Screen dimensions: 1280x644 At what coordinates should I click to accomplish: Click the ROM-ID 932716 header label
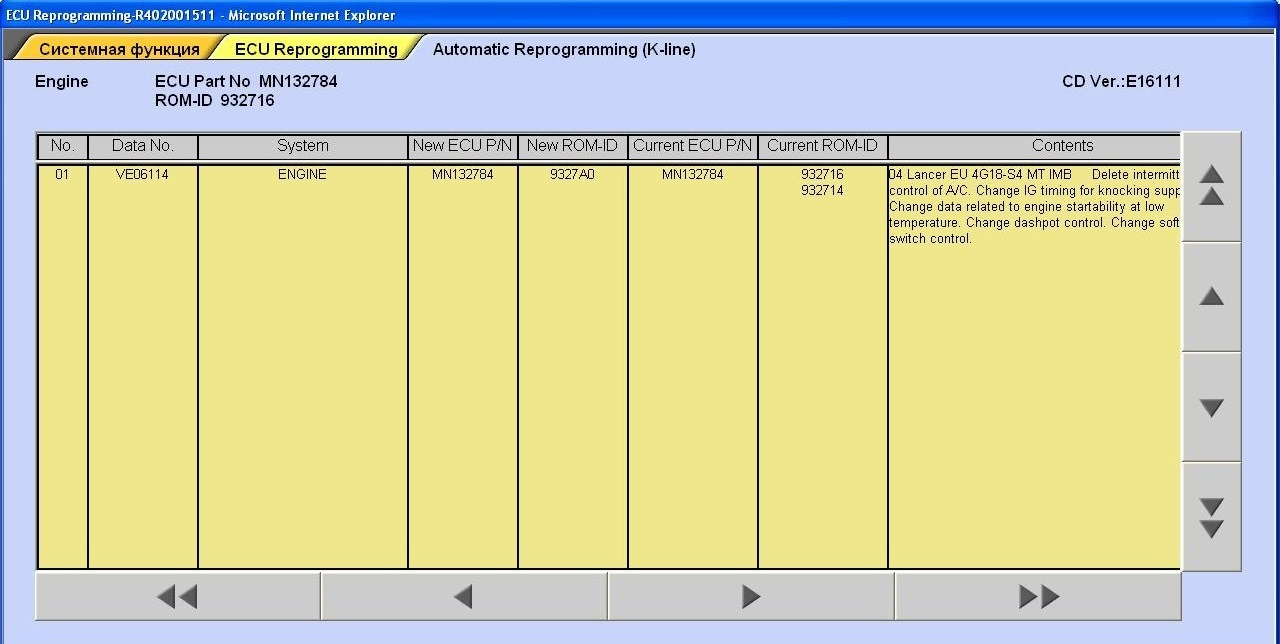(x=215, y=101)
